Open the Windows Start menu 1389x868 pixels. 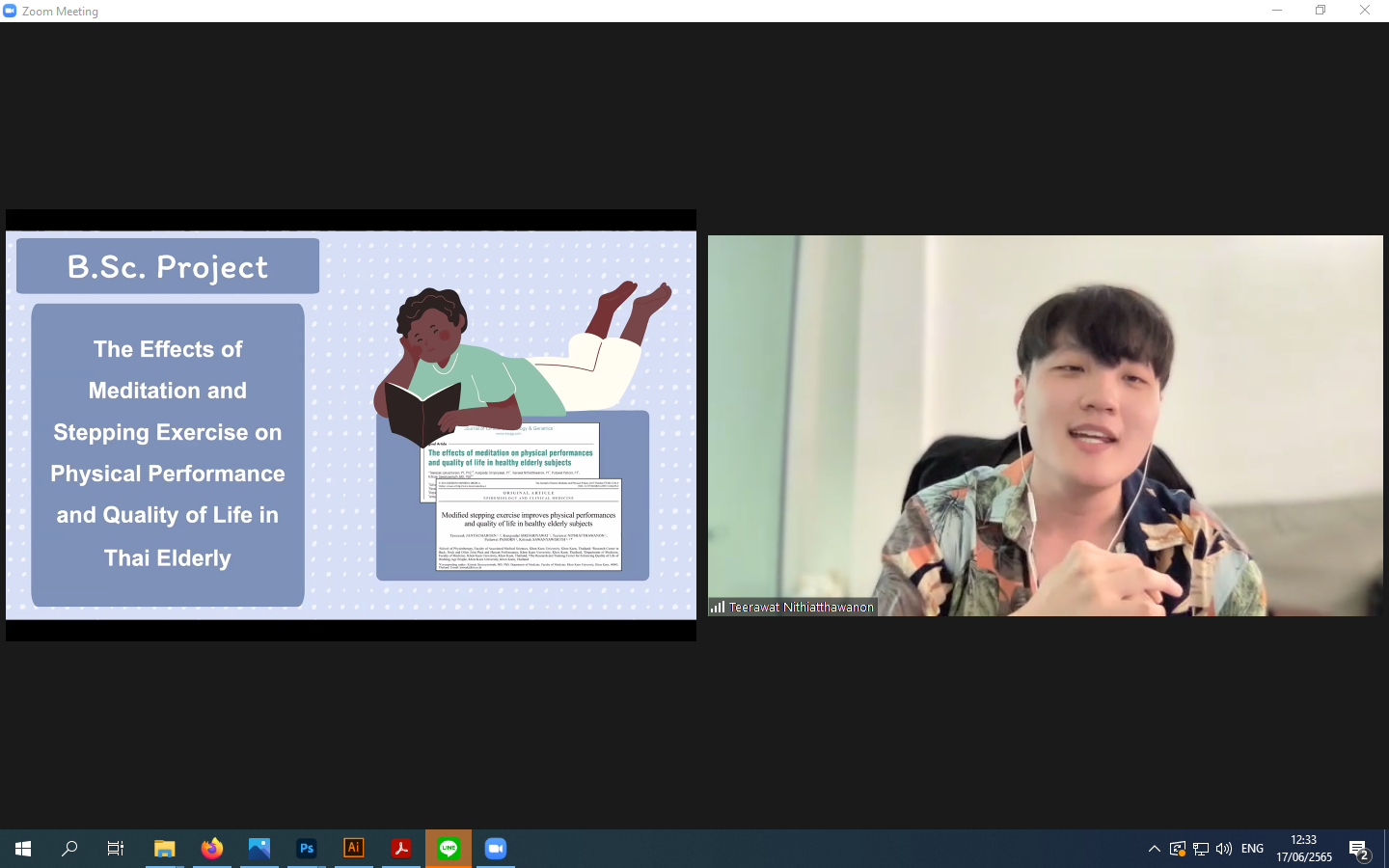pos(23,849)
